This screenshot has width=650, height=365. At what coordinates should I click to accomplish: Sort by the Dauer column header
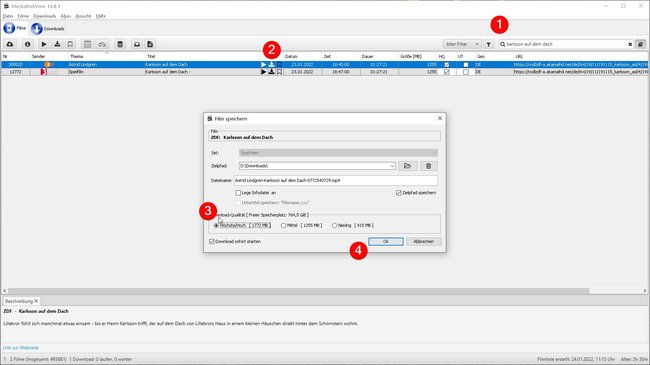coord(379,56)
